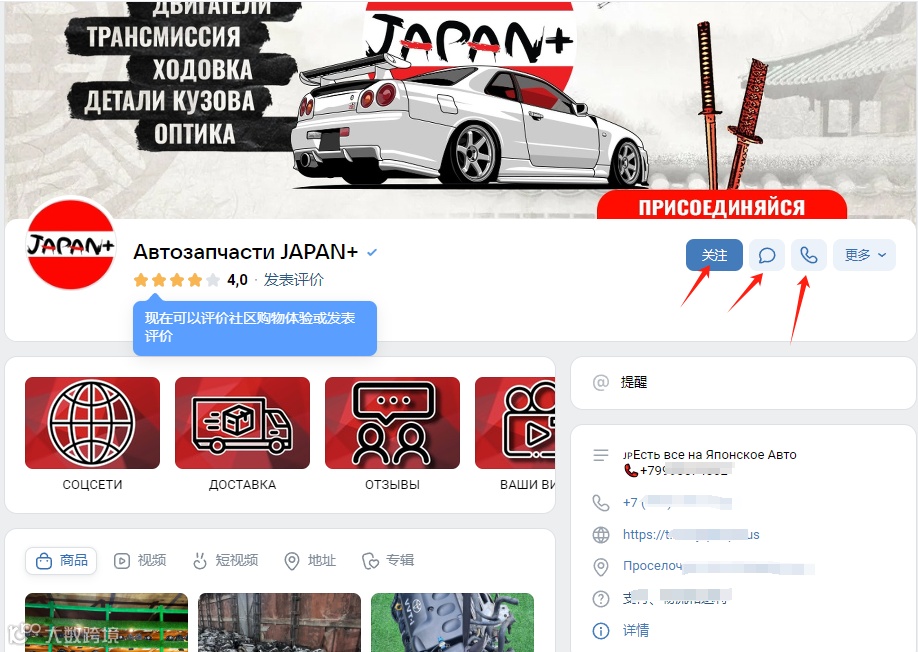This screenshot has height=652, width=918.
Task: Open the third product thumbnail of Toyota engine
Action: 453,622
